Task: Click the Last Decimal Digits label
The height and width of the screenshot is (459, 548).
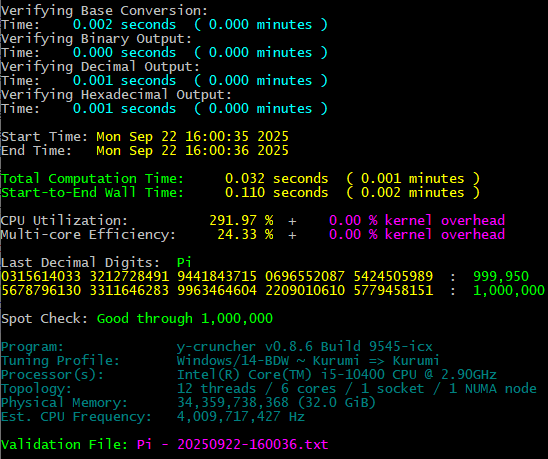Action: point(80,263)
